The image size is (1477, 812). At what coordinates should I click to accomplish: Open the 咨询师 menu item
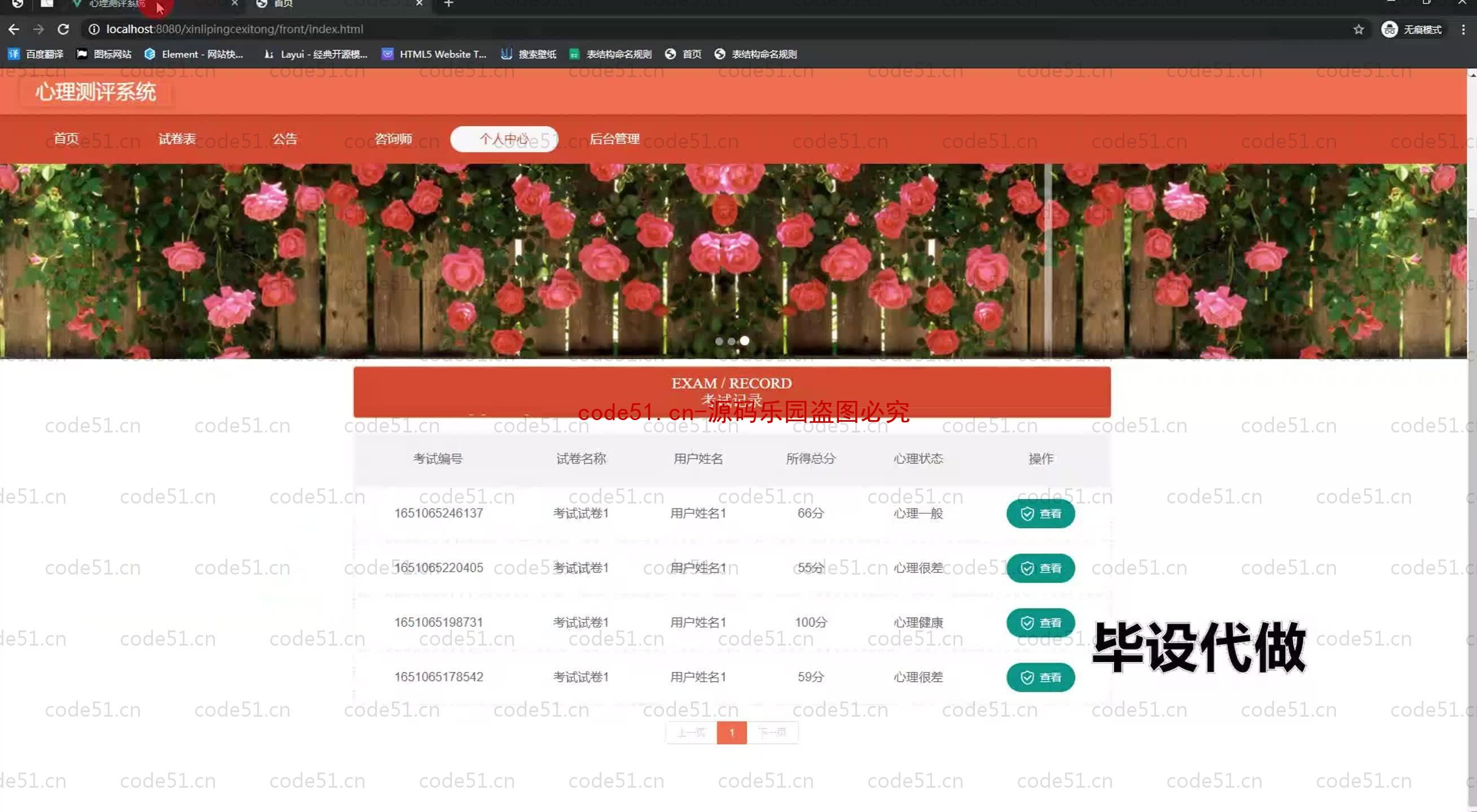[x=394, y=139]
